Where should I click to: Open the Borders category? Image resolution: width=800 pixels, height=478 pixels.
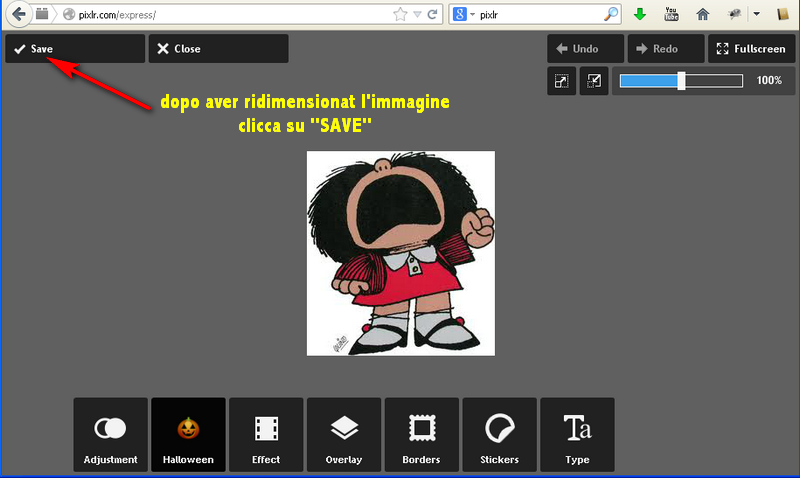tap(421, 435)
